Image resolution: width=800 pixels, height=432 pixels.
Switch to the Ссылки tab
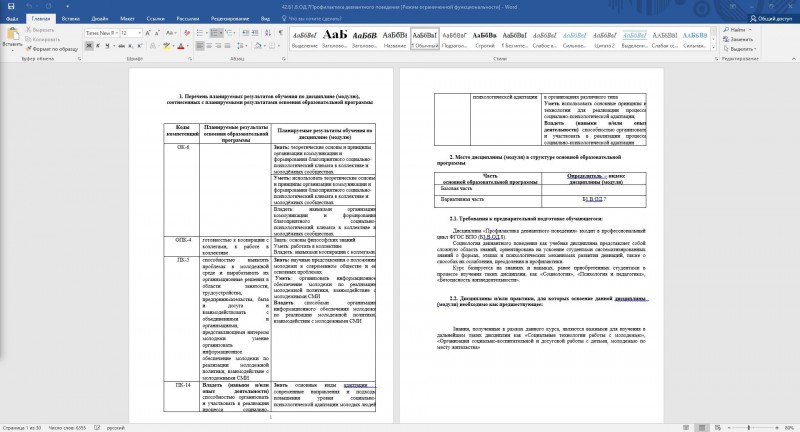(x=155, y=19)
